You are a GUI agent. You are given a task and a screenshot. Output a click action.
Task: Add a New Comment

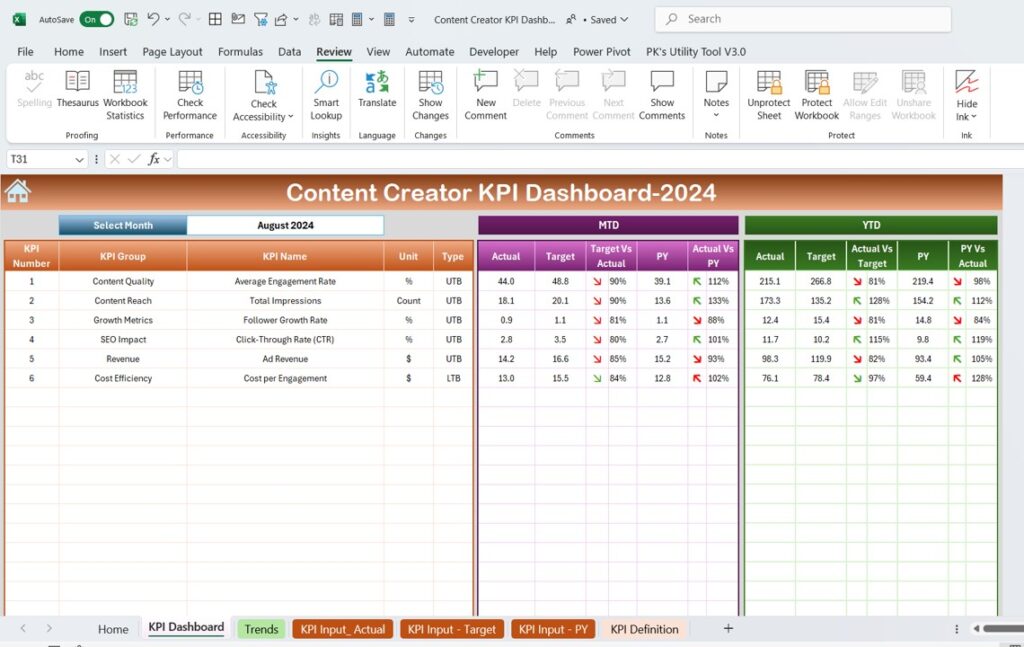(485, 95)
